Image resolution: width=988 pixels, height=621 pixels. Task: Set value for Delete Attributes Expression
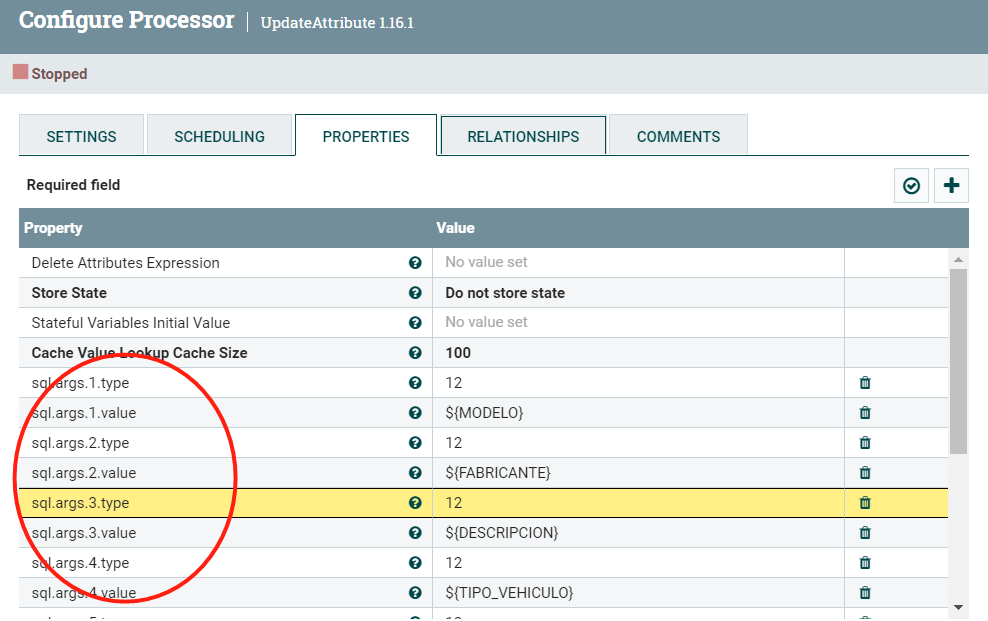pyautogui.click(x=638, y=263)
